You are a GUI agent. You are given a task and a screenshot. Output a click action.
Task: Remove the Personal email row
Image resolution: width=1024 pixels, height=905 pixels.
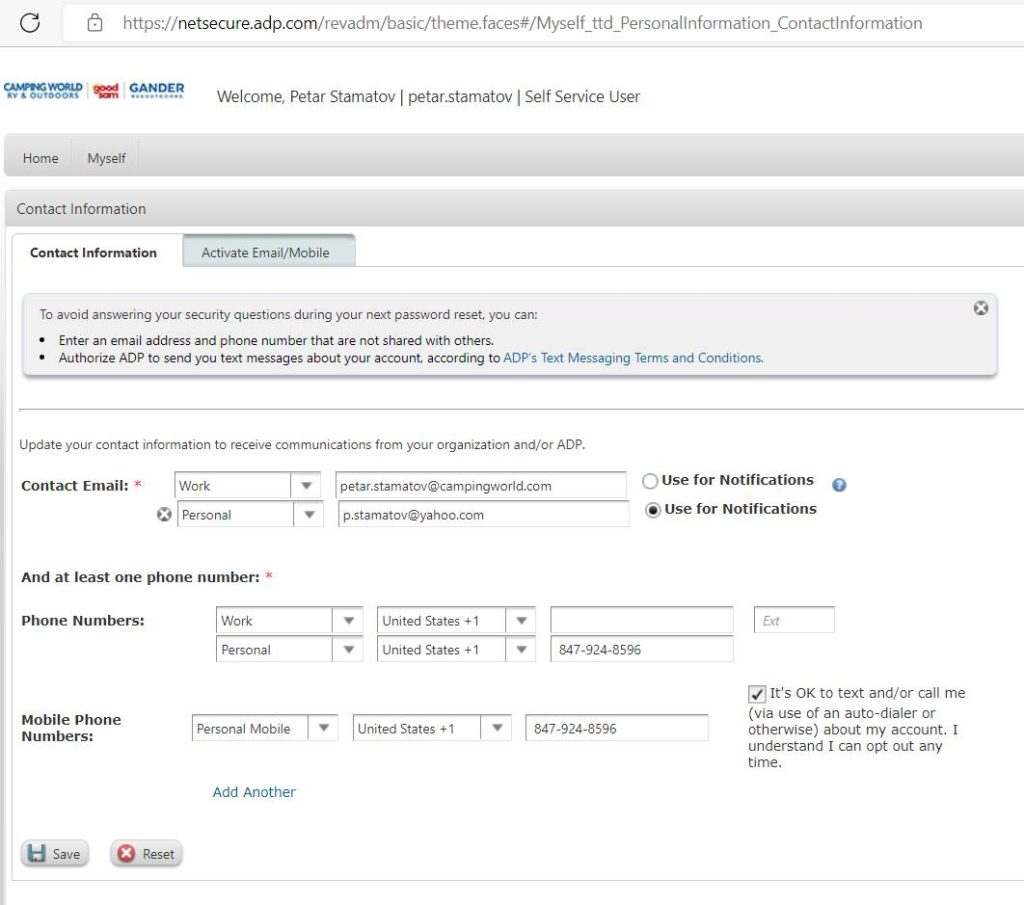click(165, 515)
